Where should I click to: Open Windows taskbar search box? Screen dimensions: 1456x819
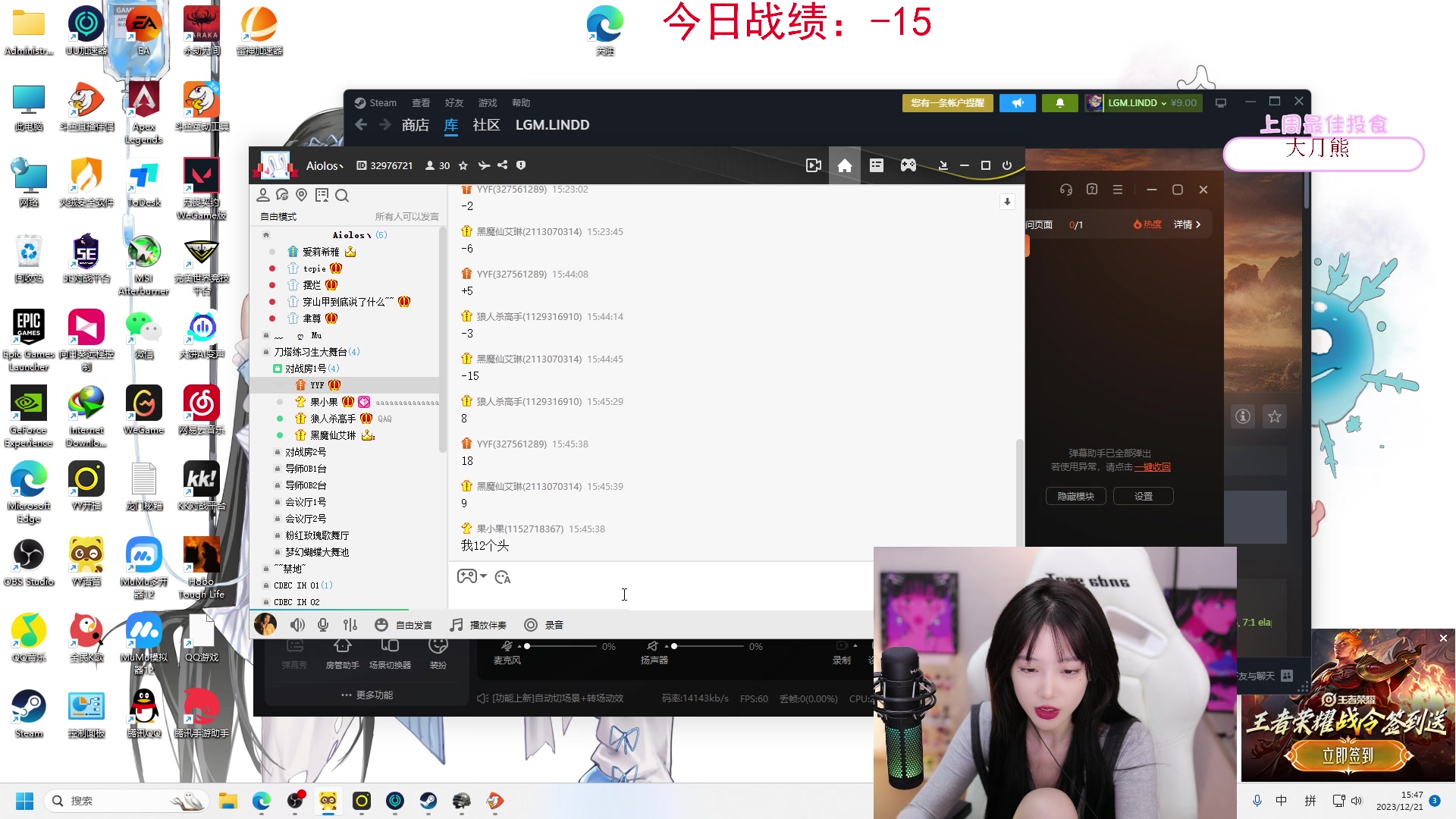[125, 801]
